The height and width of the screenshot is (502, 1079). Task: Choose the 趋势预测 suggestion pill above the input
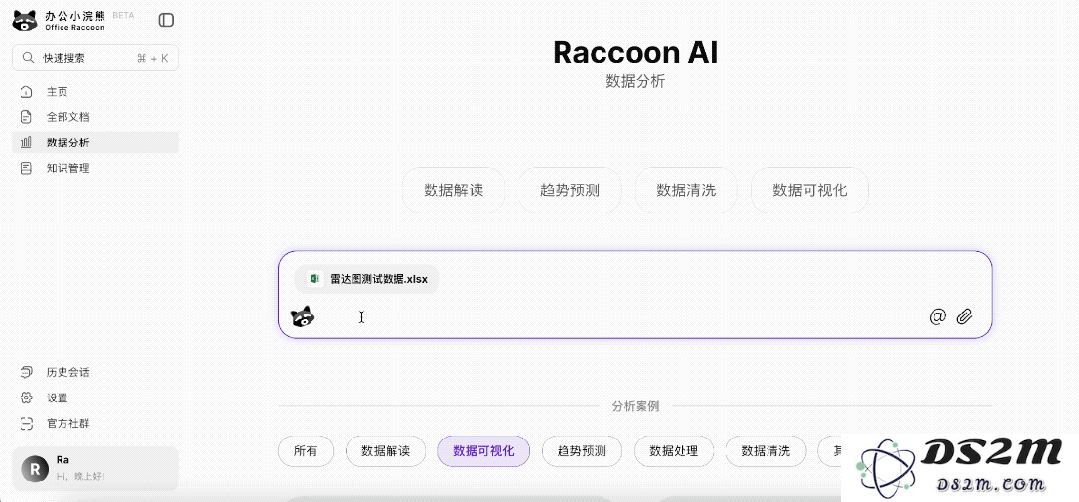[570, 190]
